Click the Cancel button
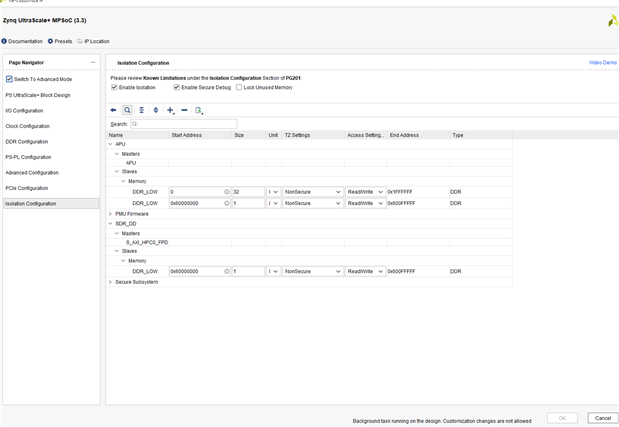 coord(601,417)
